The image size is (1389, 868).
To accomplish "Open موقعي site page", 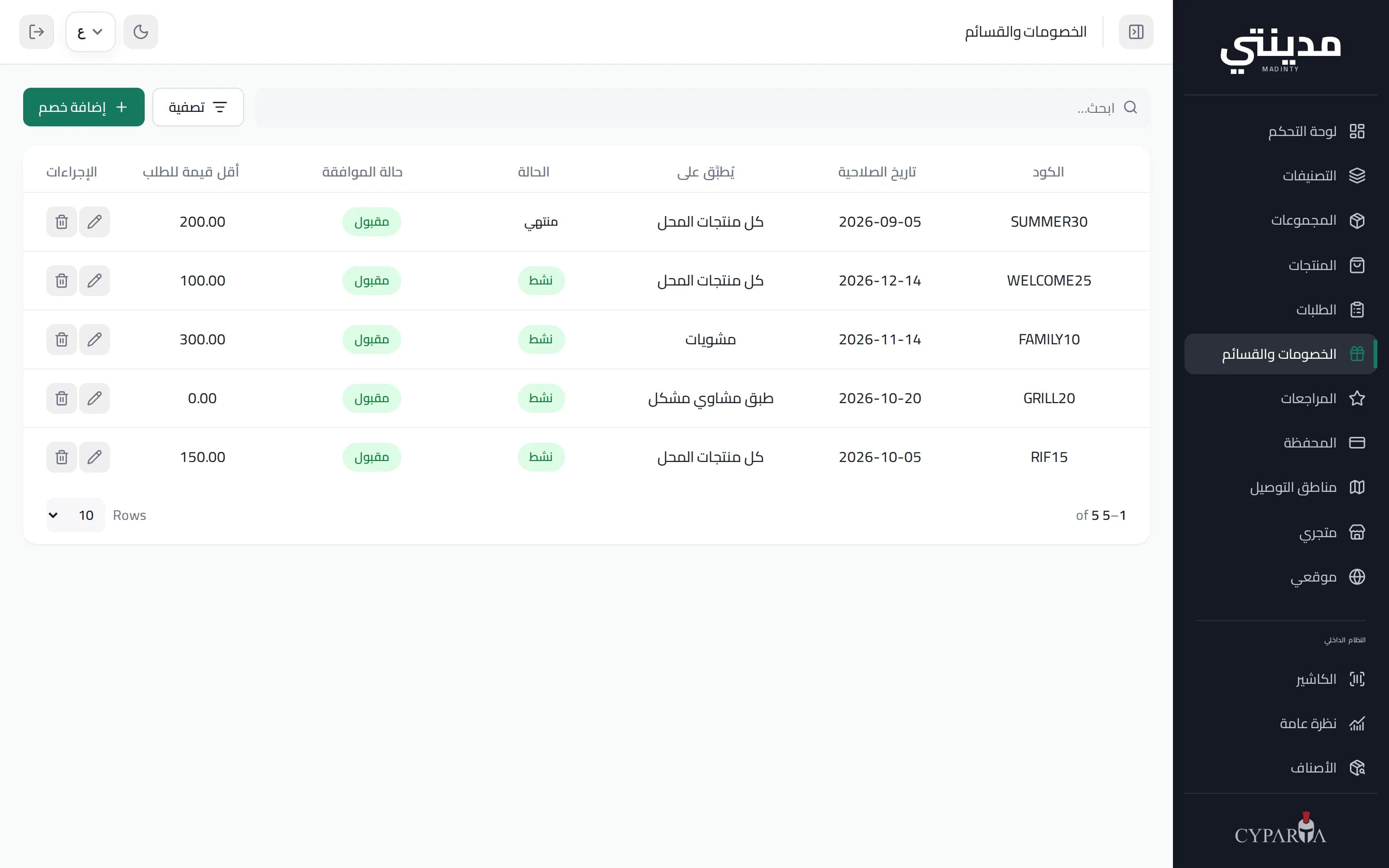I will (1281, 577).
